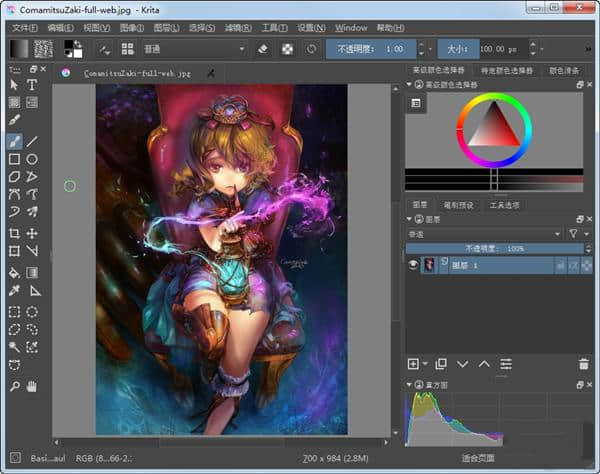Open the layer filter dropdown in layers panel
This screenshot has height=474, width=600.
coord(575,233)
